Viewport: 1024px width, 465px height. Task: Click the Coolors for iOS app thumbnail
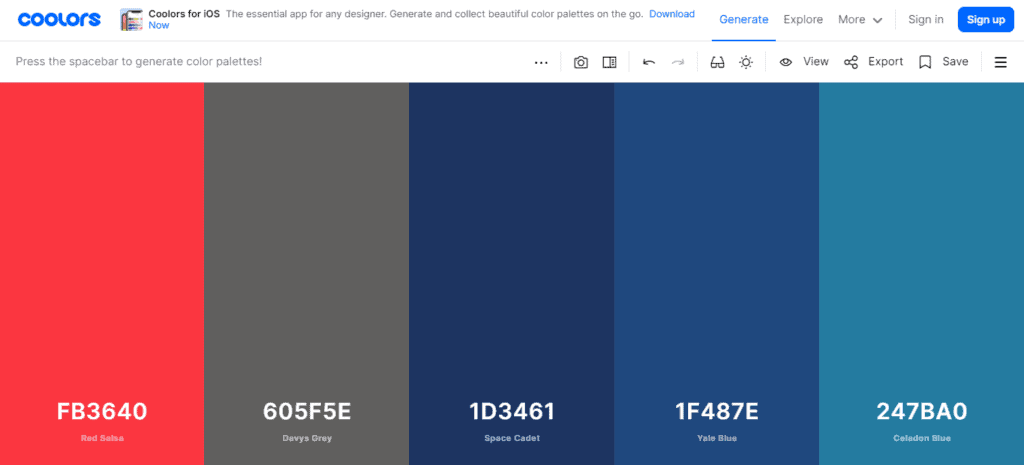(131, 20)
